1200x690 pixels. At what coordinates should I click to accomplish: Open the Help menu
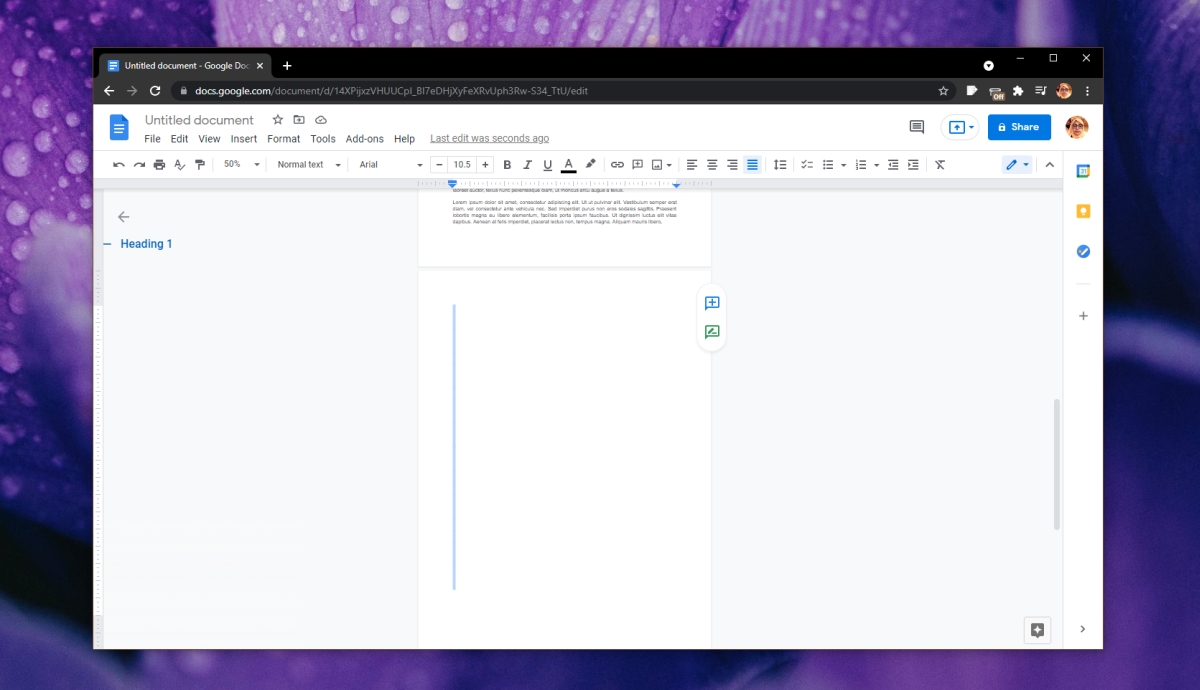(404, 139)
